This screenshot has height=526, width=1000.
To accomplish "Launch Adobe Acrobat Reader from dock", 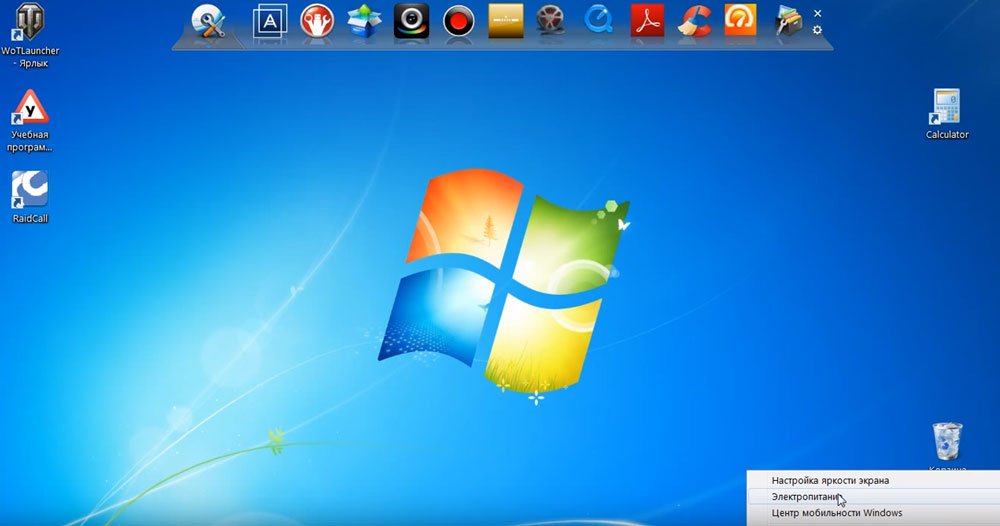I will pyautogui.click(x=647, y=20).
